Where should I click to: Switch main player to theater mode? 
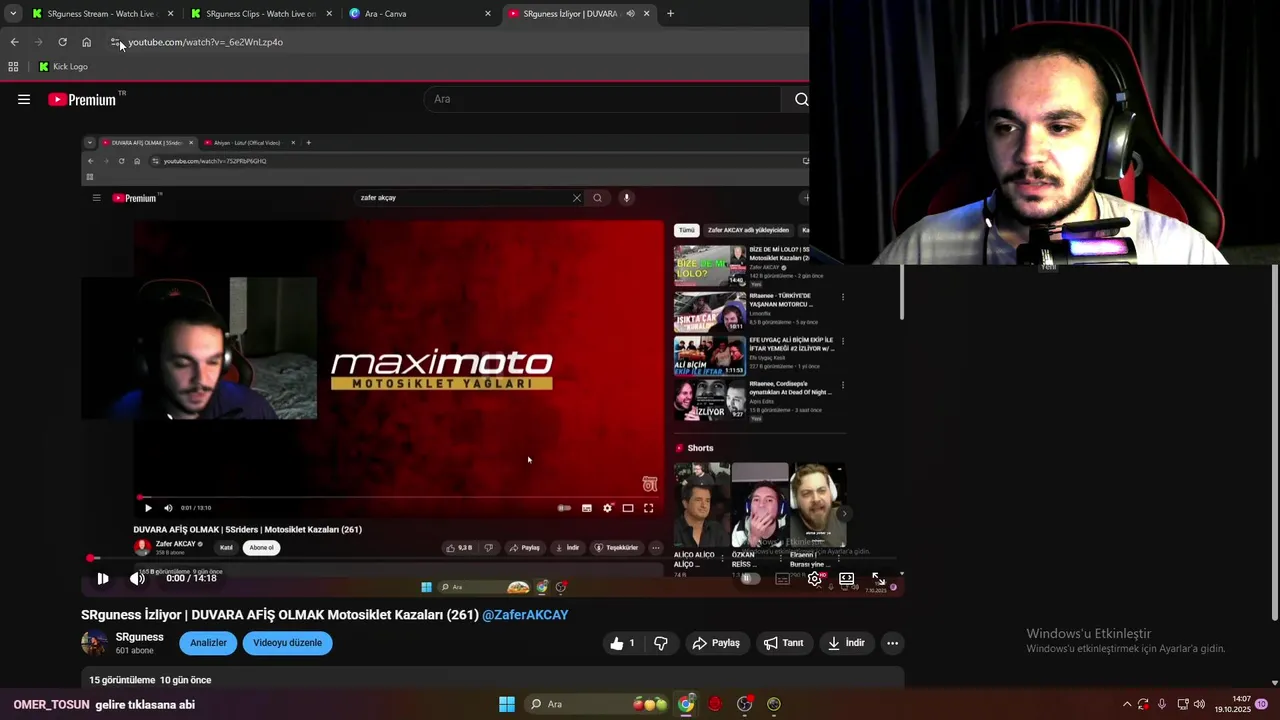coord(846,578)
